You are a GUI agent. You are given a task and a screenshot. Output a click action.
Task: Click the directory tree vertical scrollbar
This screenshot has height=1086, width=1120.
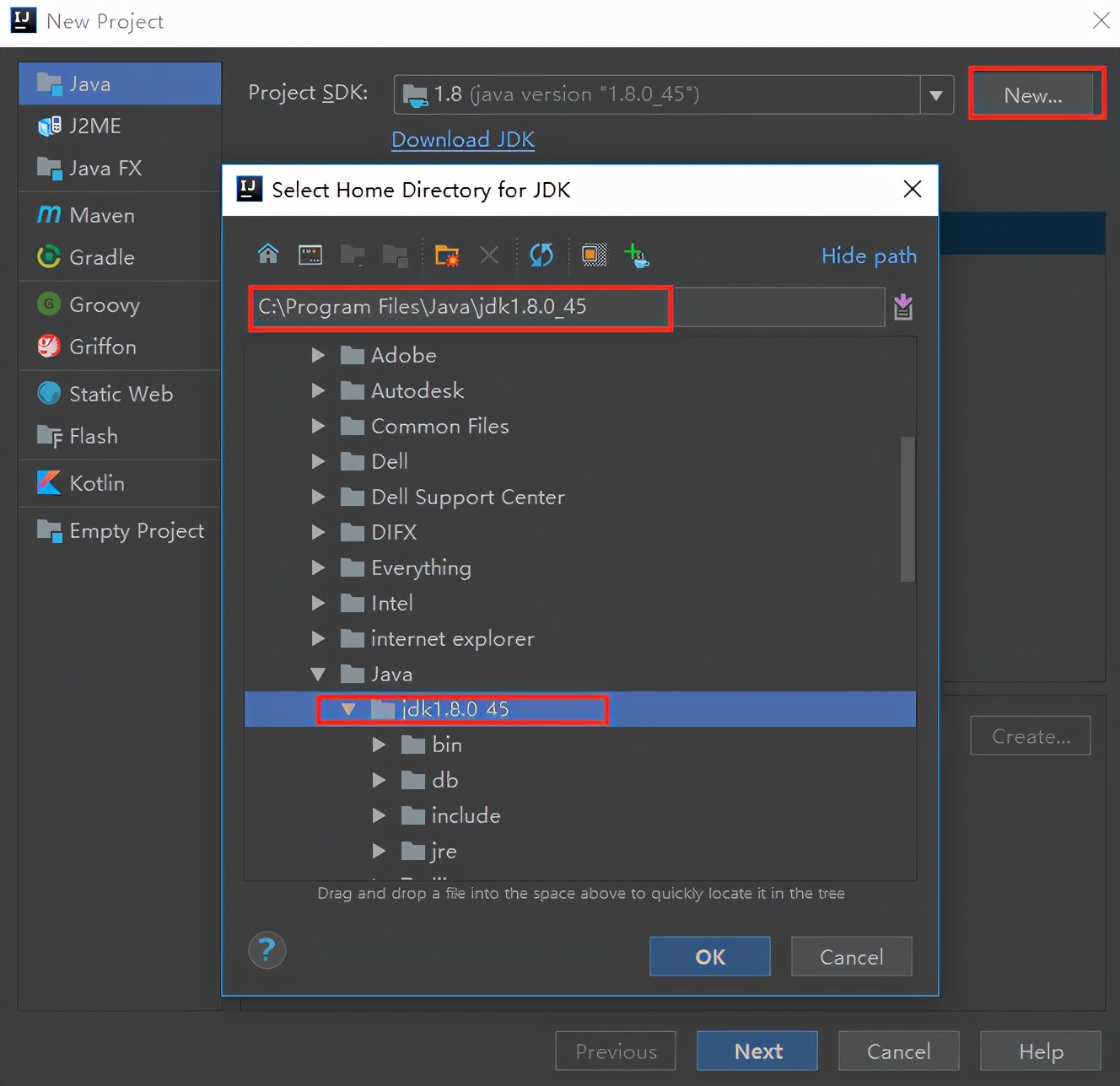point(907,509)
